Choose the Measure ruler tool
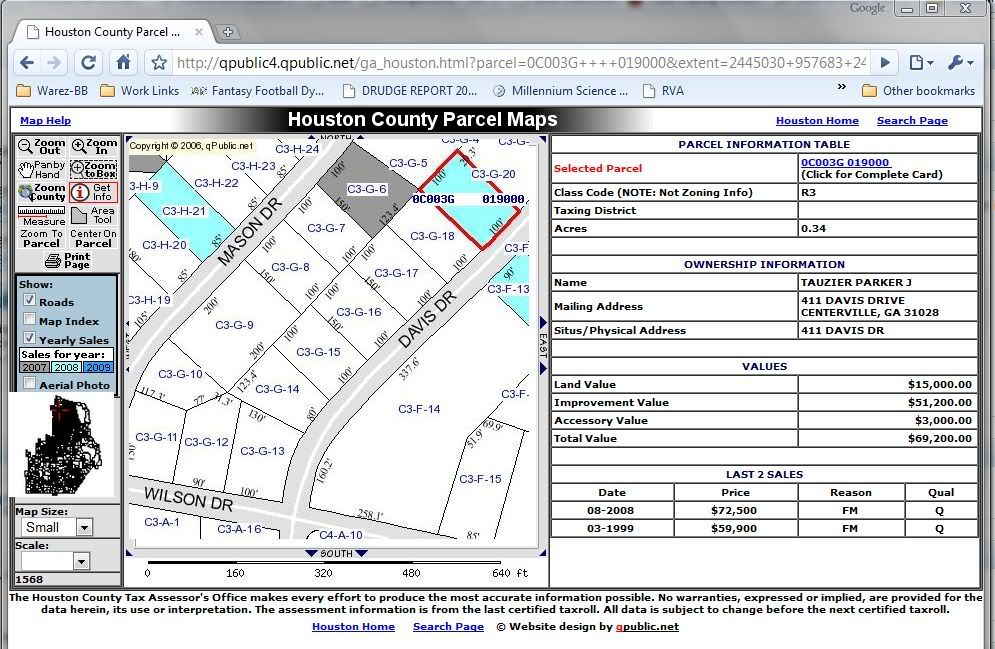The height and width of the screenshot is (649, 995). 41,216
